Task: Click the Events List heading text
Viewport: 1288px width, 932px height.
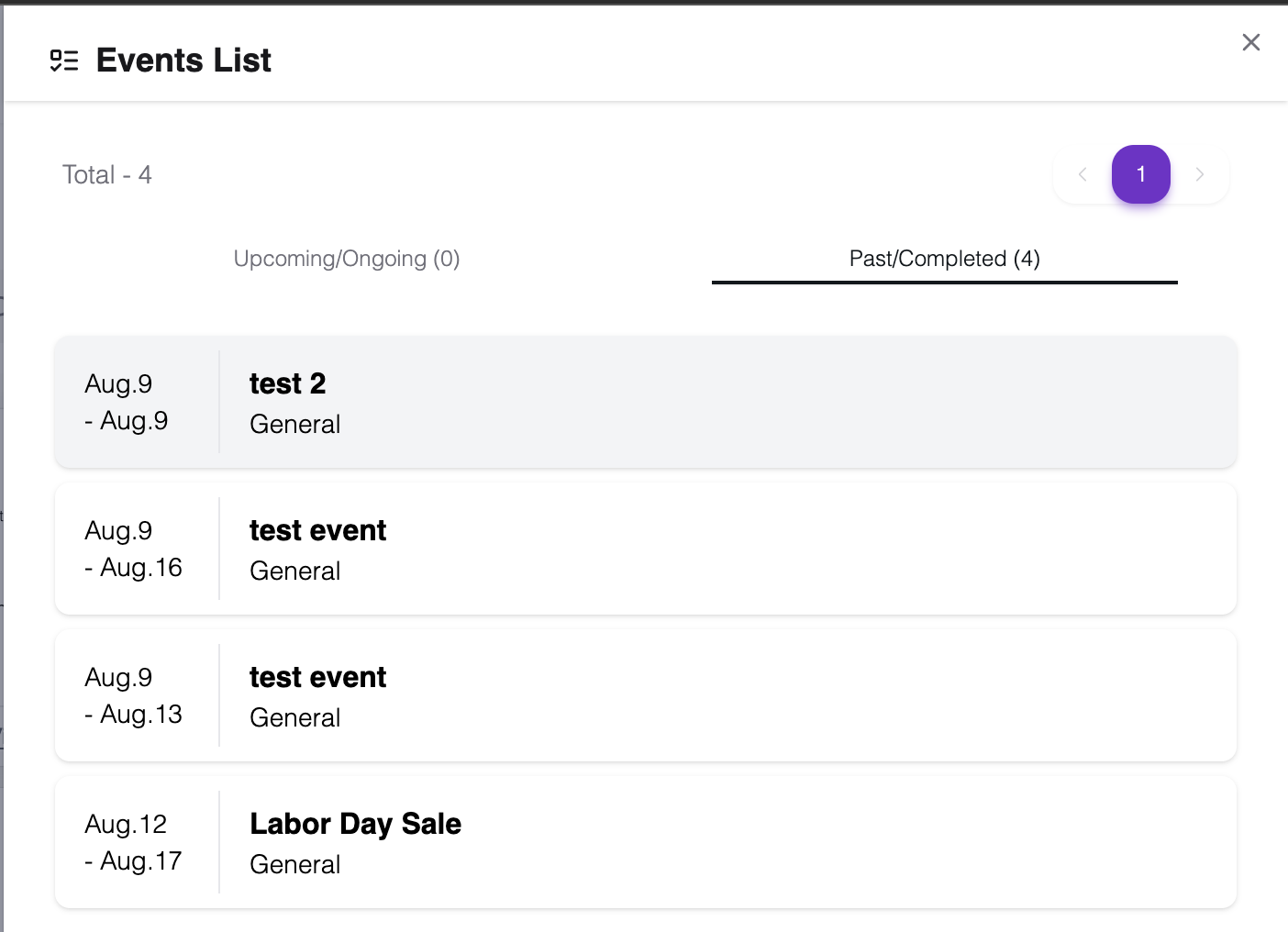Action: pos(183,61)
